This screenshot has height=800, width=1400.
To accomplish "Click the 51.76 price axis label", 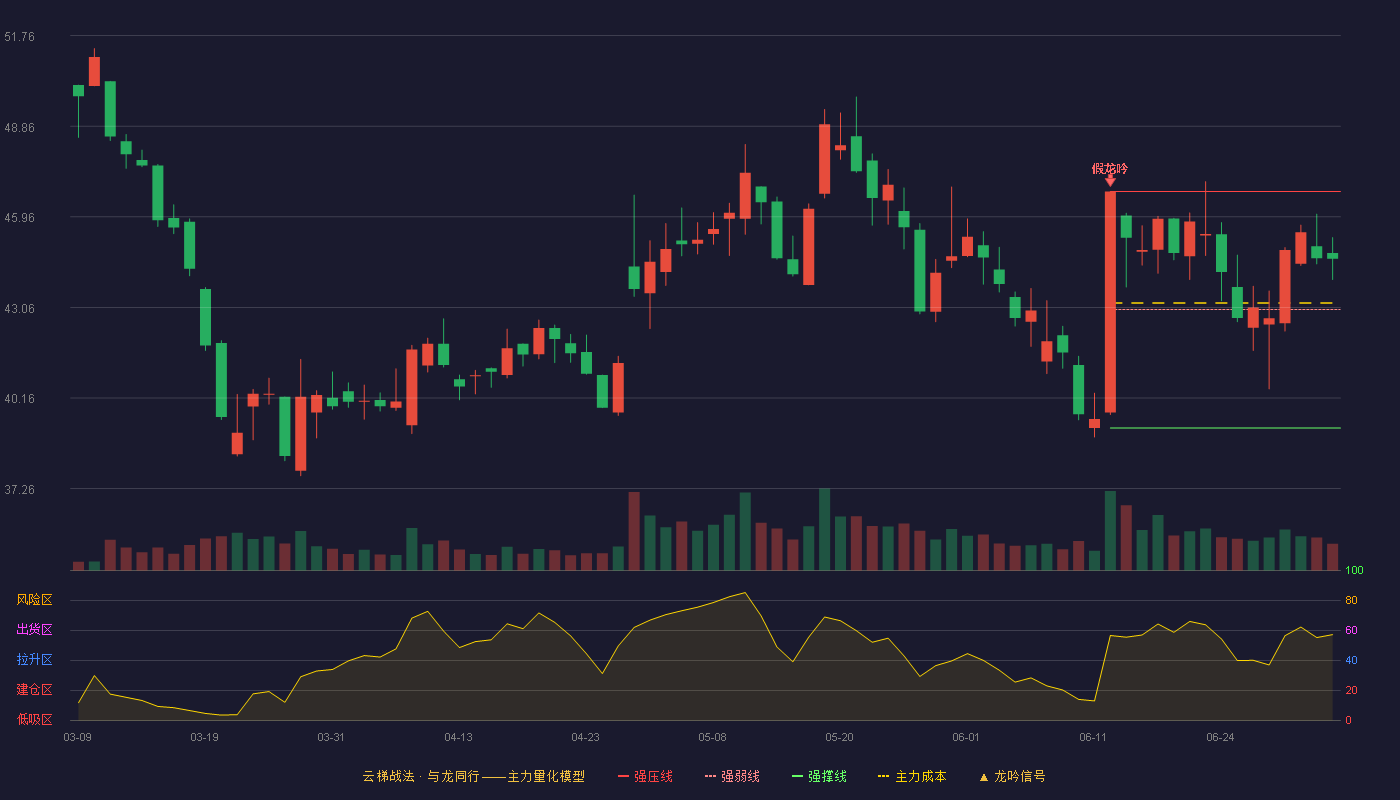I will pyautogui.click(x=19, y=36).
